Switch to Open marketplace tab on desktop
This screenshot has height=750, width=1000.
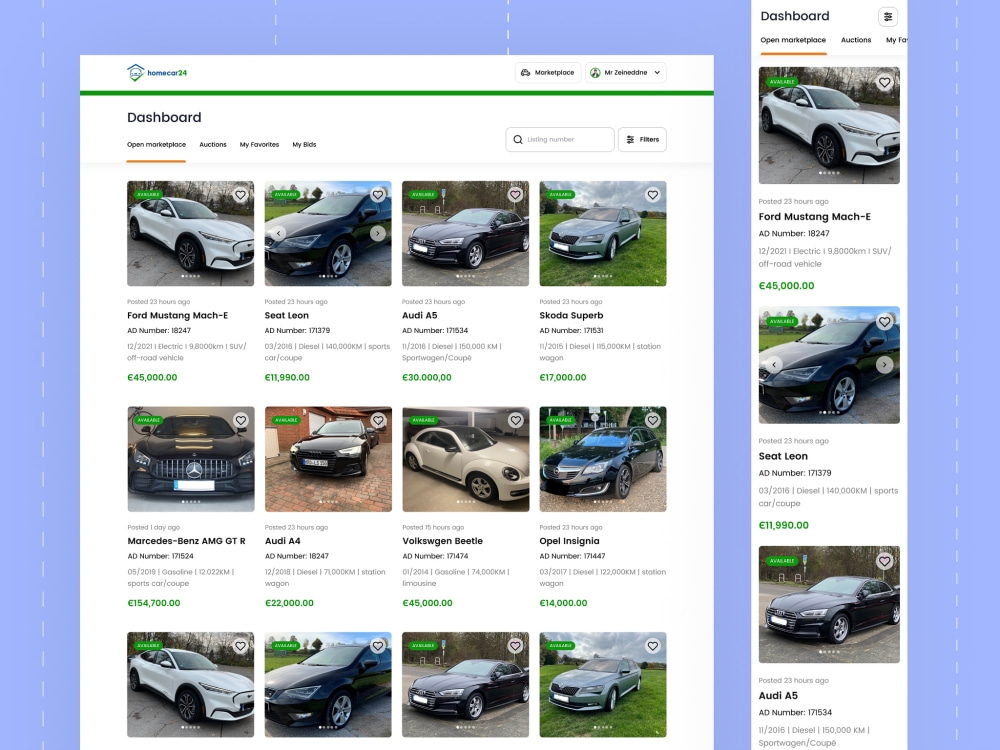point(156,145)
